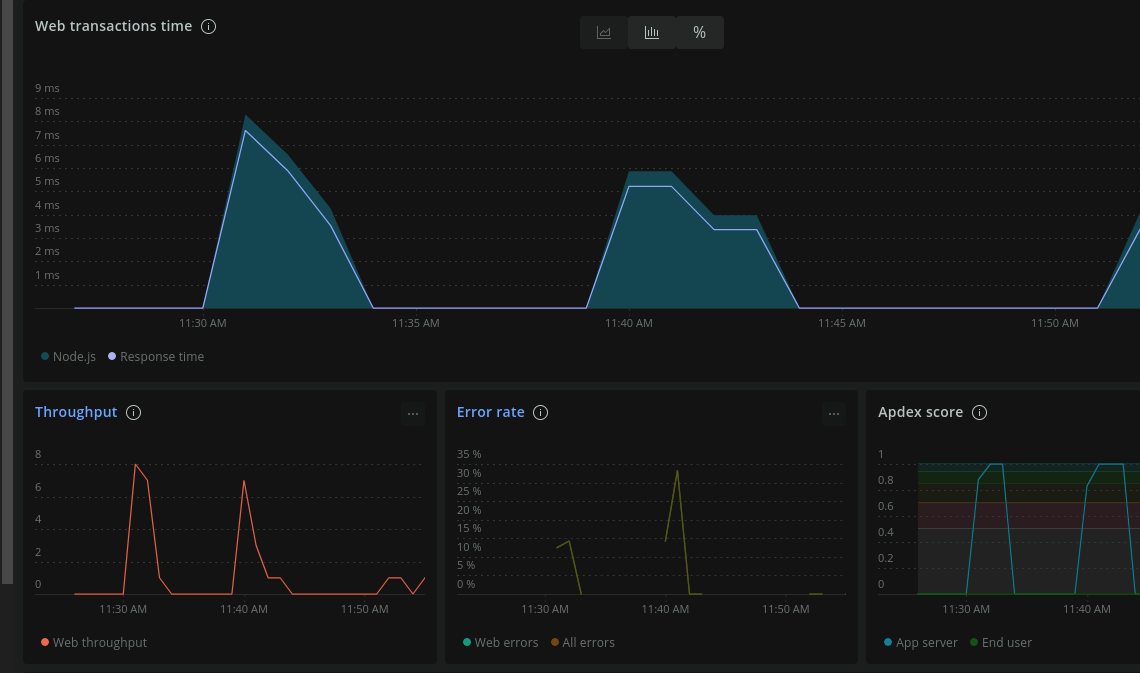Toggle Node.js series in legend
This screenshot has height=673, width=1140.
pyautogui.click(x=68, y=357)
